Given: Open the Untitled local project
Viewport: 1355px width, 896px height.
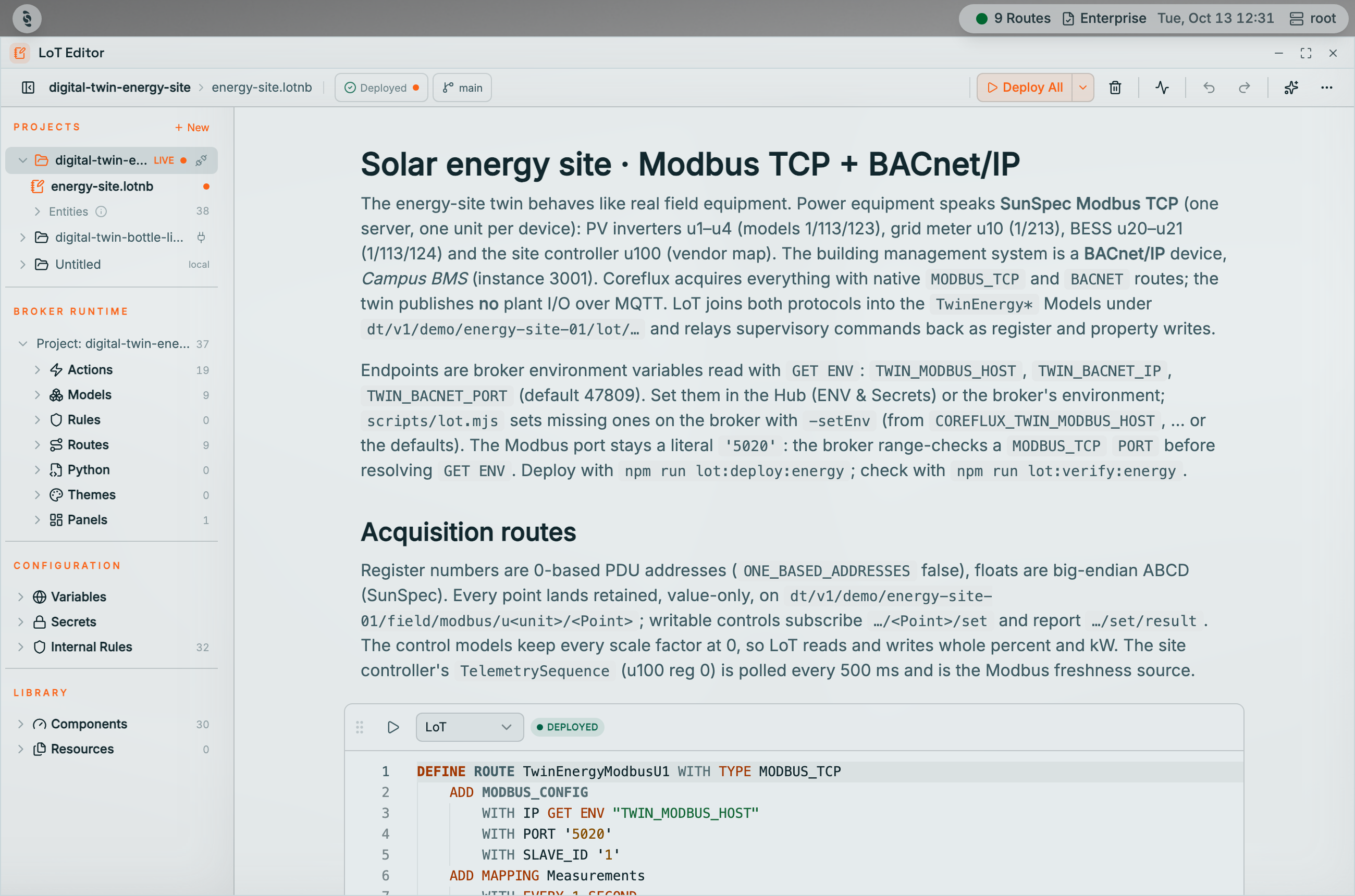Looking at the screenshot, I should 112,265.
